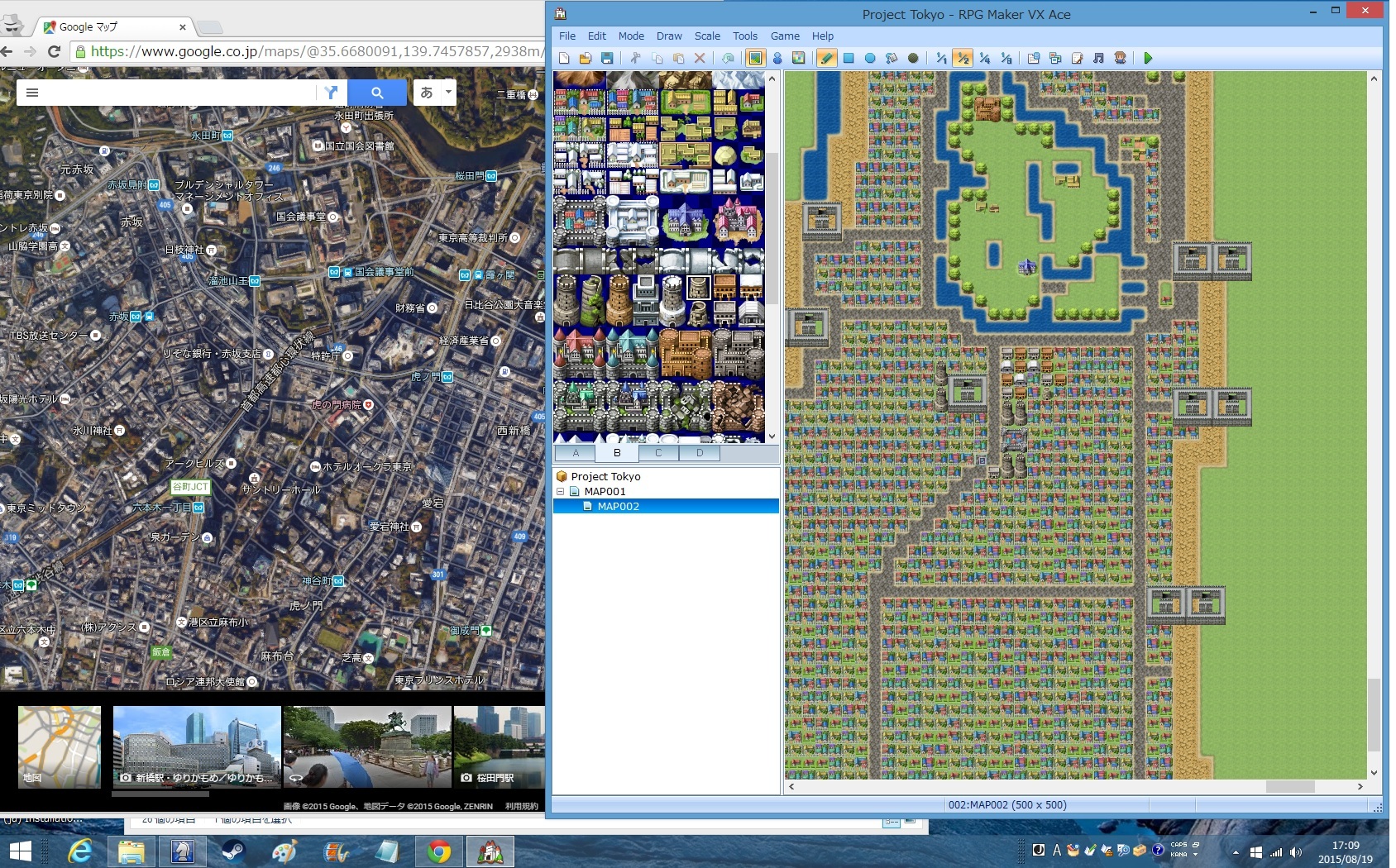Image resolution: width=1396 pixels, height=868 pixels.
Task: Open the Help menu
Action: [823, 36]
